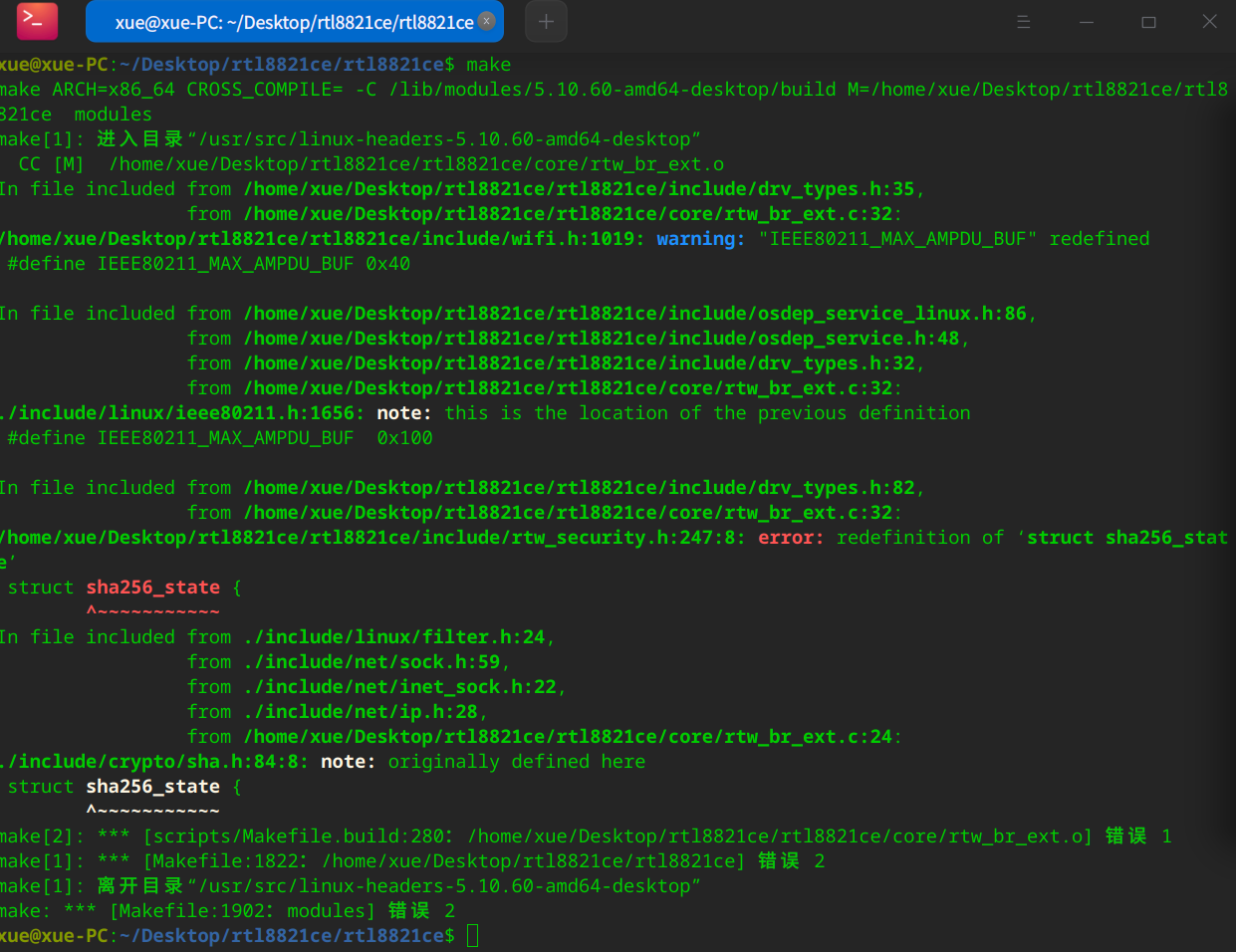Image resolution: width=1236 pixels, height=952 pixels.
Task: Click the red "error:" label
Action: (791, 538)
